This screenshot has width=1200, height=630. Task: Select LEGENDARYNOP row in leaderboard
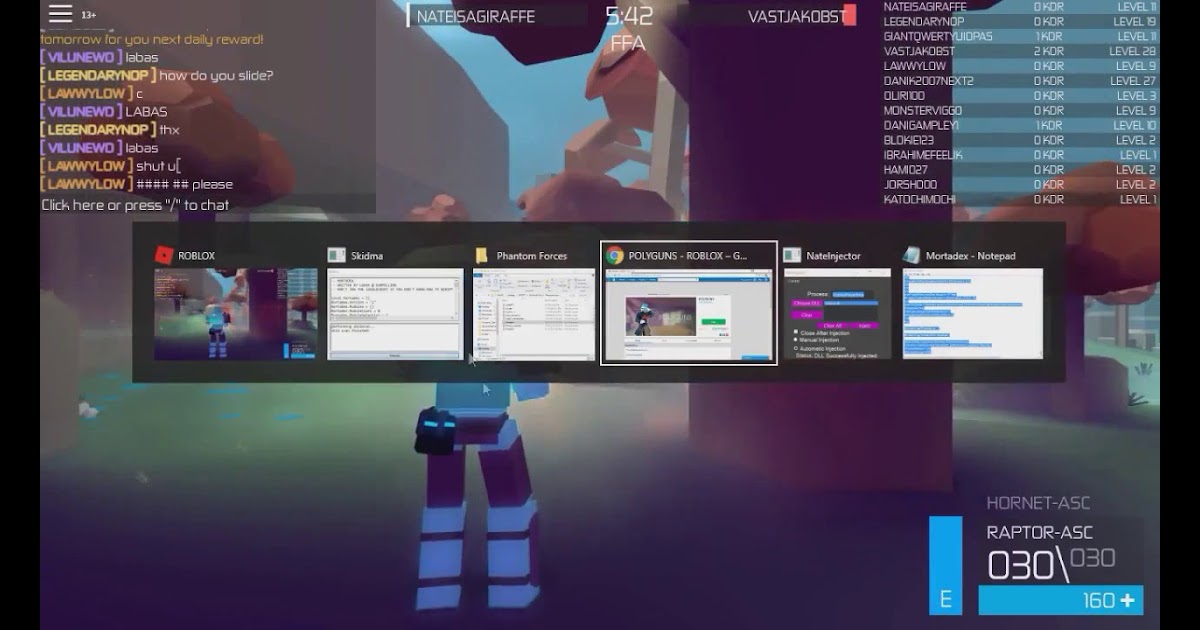(1020, 21)
